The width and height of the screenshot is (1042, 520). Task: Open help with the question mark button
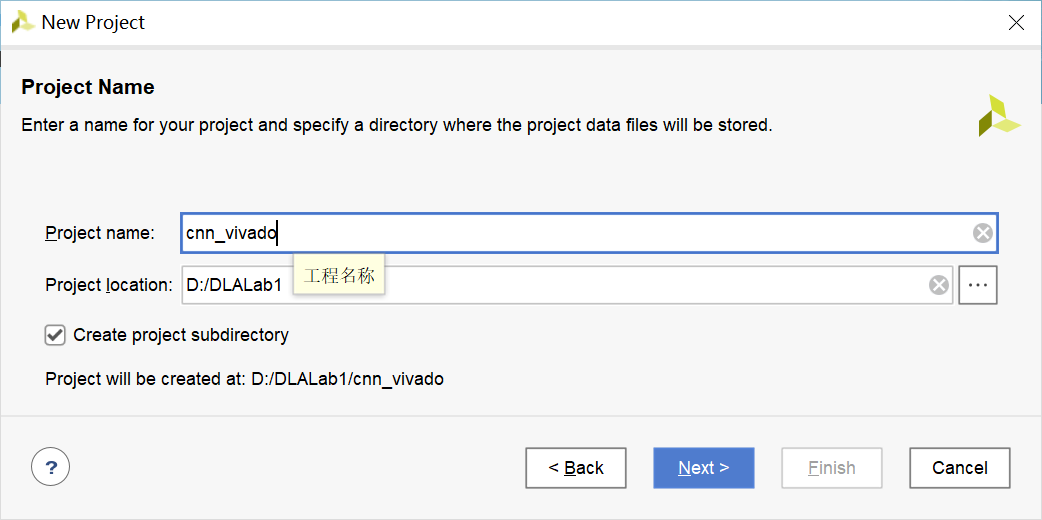pos(51,466)
